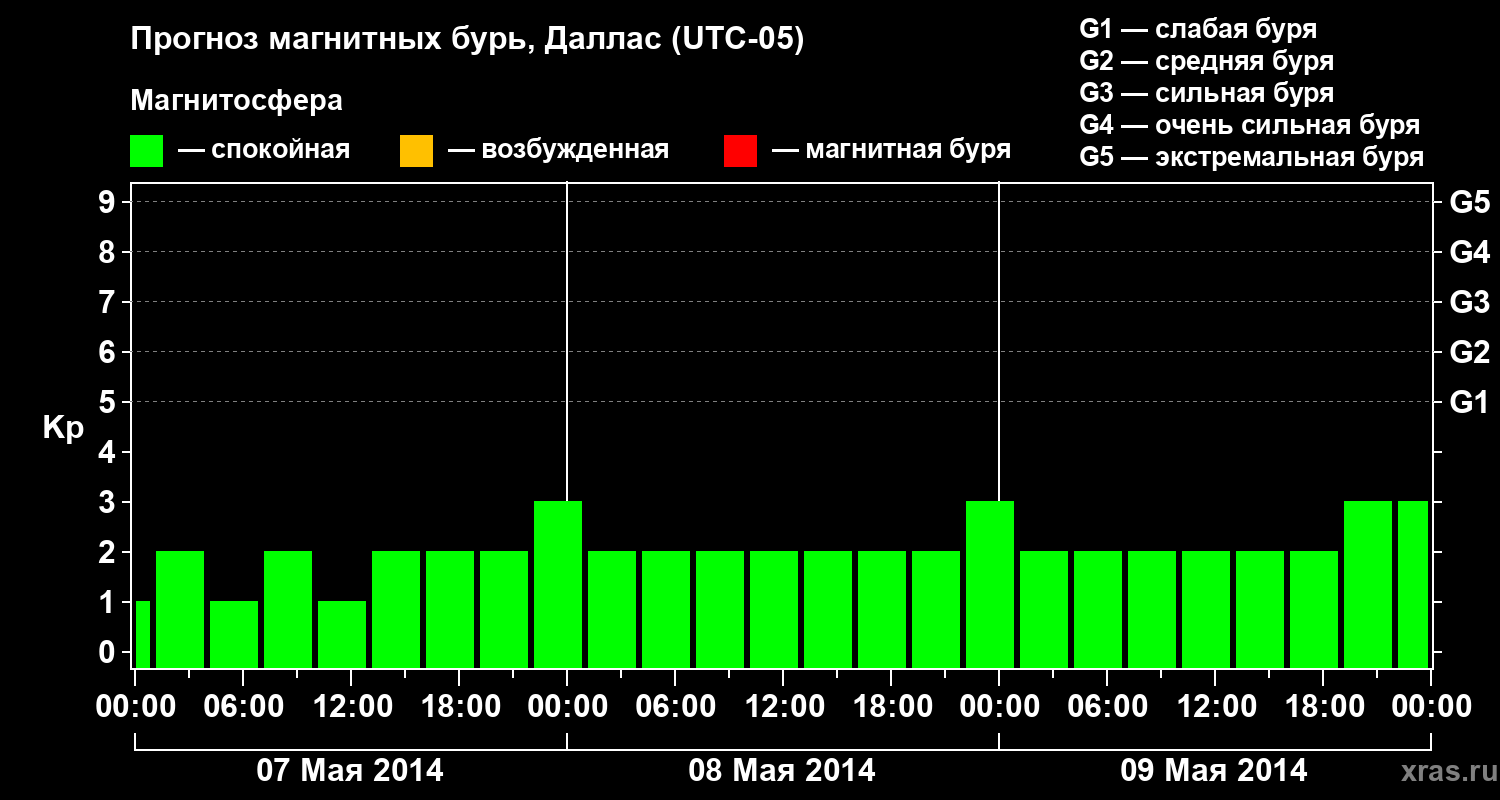The image size is (1500, 800).
Task: Click the 00:00 time label ending 09 Мая
Action: [1431, 706]
